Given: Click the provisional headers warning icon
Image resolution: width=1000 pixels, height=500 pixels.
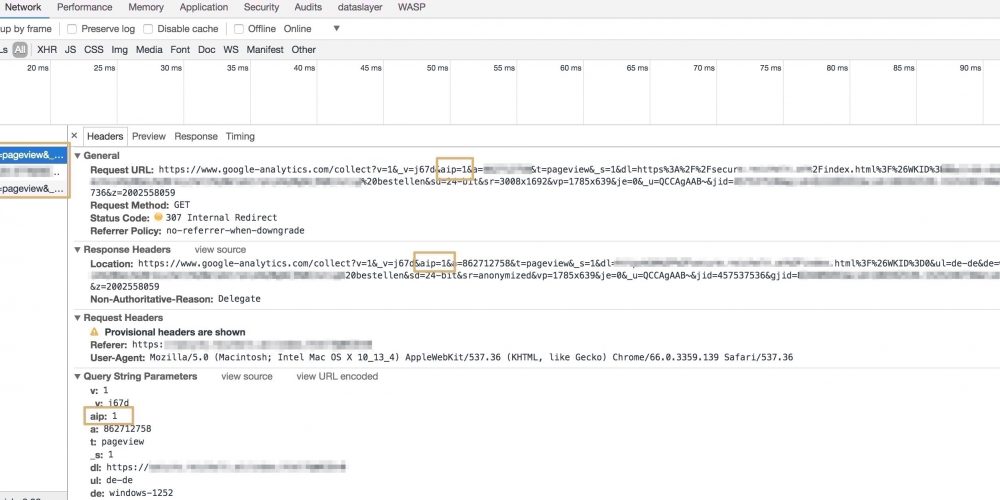Looking at the screenshot, I should pos(94,332).
